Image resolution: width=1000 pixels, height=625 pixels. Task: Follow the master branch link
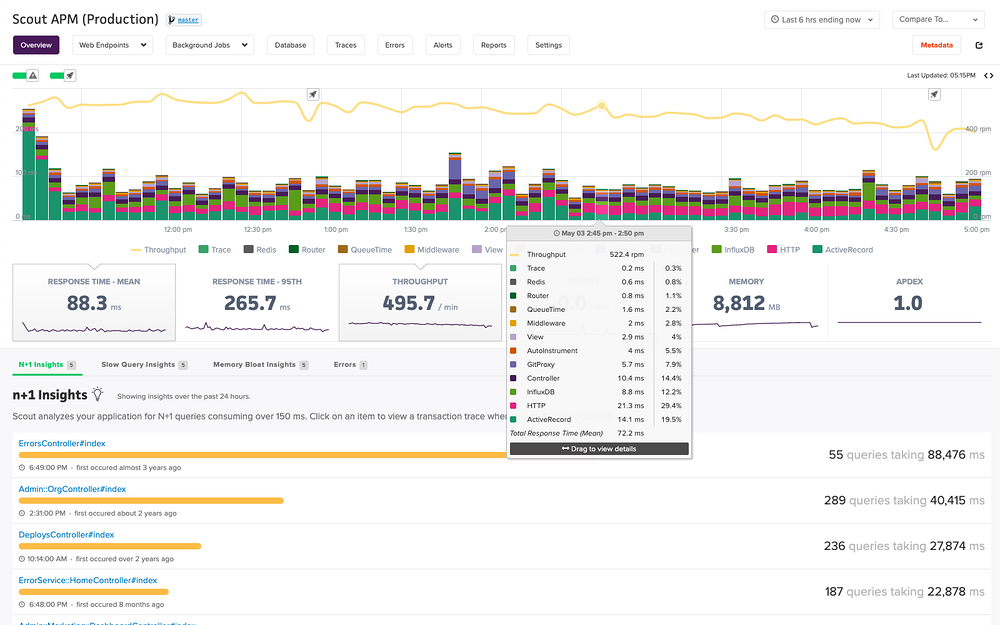coord(188,20)
